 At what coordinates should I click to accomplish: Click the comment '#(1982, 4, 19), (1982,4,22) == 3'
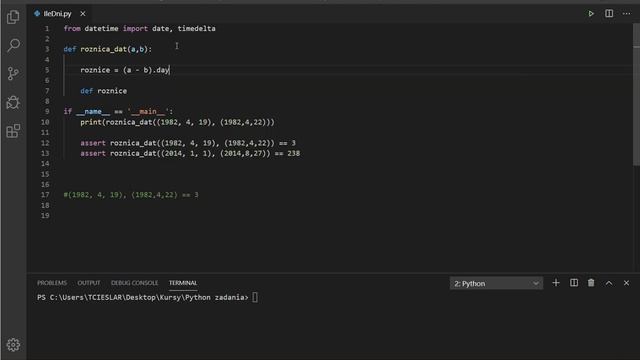(131, 195)
